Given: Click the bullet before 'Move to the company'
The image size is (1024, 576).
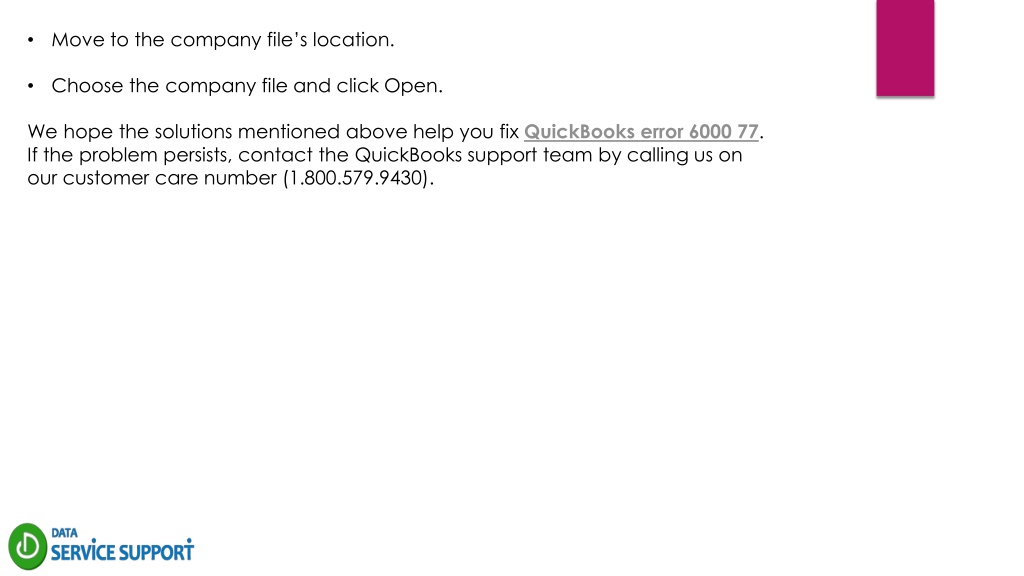Looking at the screenshot, I should [31, 40].
